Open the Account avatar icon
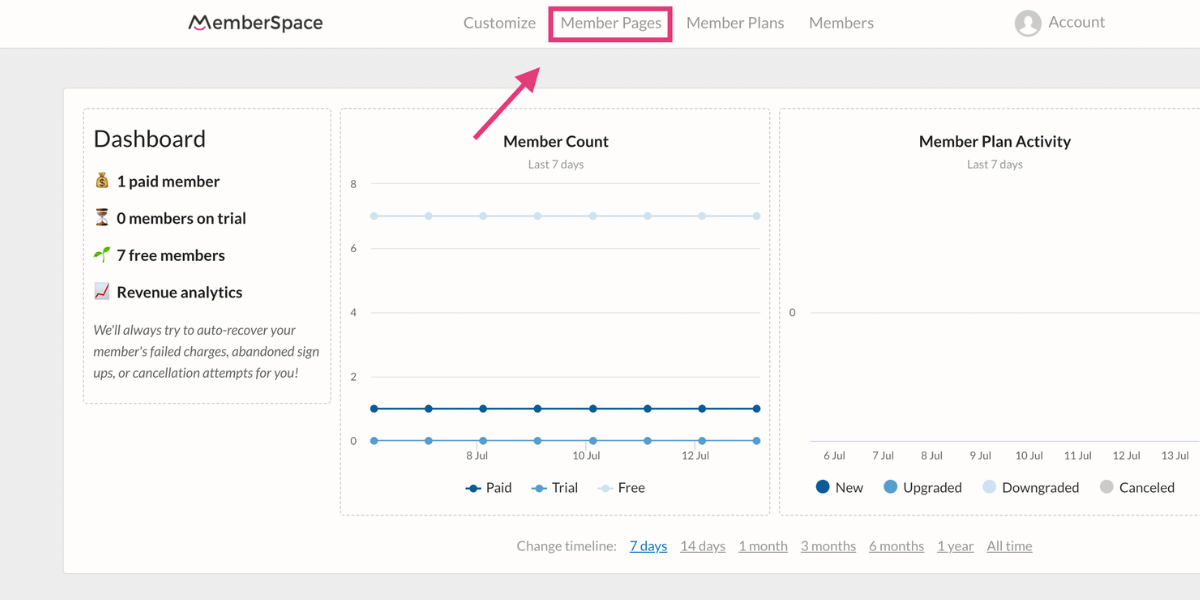Viewport: 1200px width, 600px height. (1029, 22)
